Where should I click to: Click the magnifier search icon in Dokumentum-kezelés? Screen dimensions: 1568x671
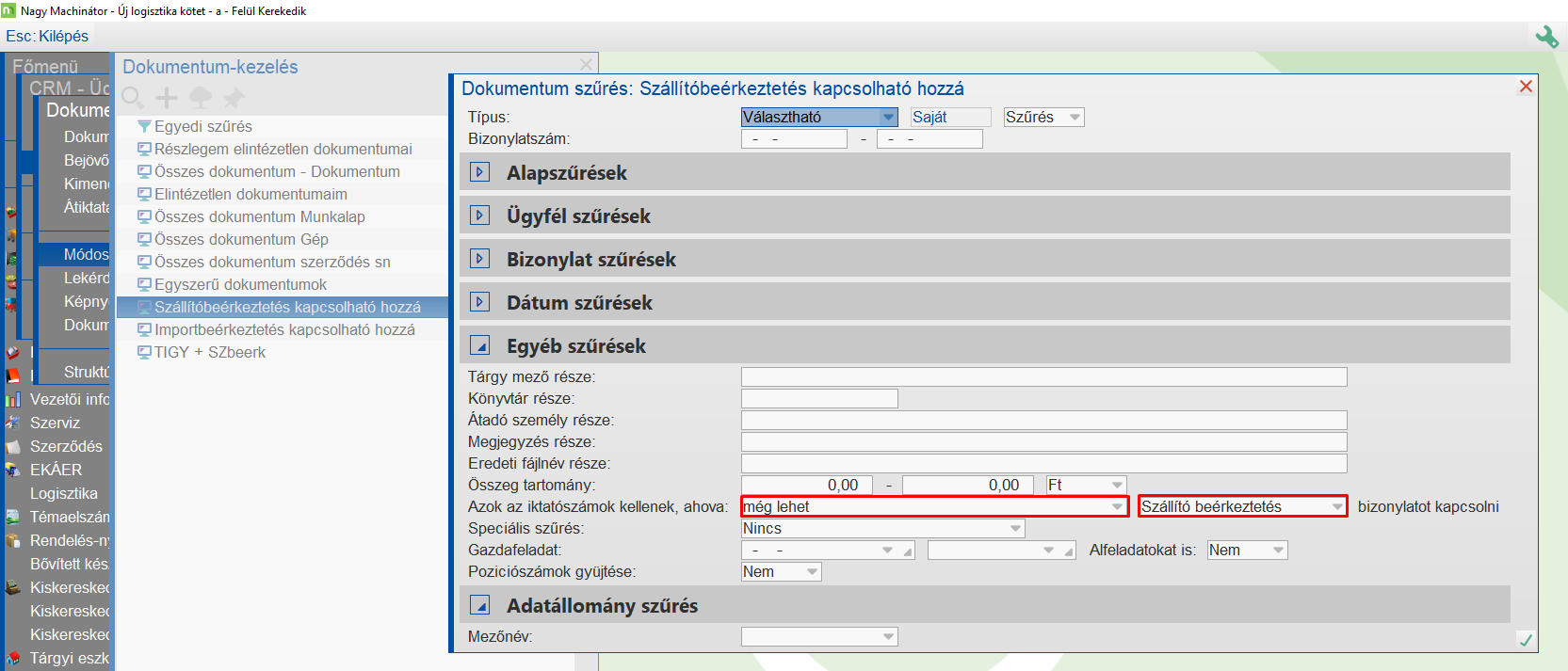133,98
